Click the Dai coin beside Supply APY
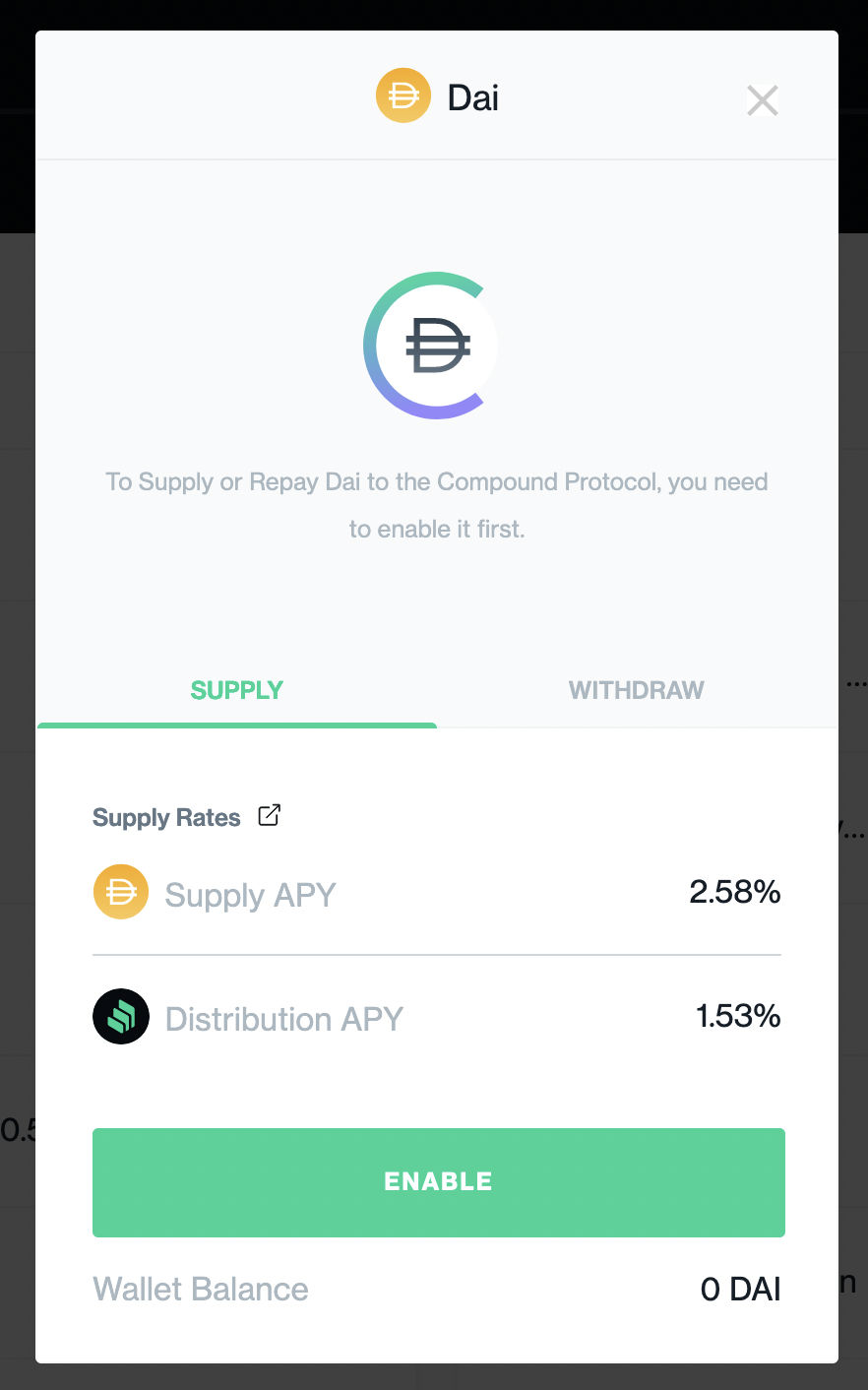The height and width of the screenshot is (1390, 868). click(121, 892)
